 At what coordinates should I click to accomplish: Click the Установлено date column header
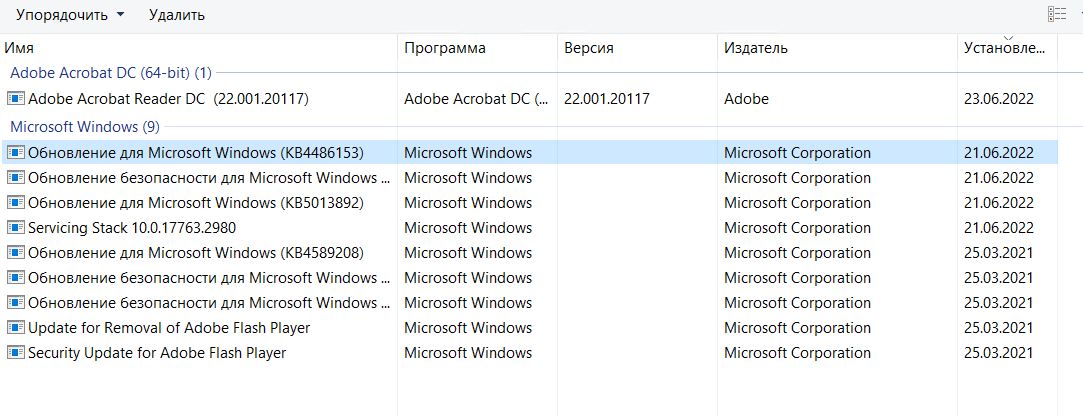[1006, 48]
